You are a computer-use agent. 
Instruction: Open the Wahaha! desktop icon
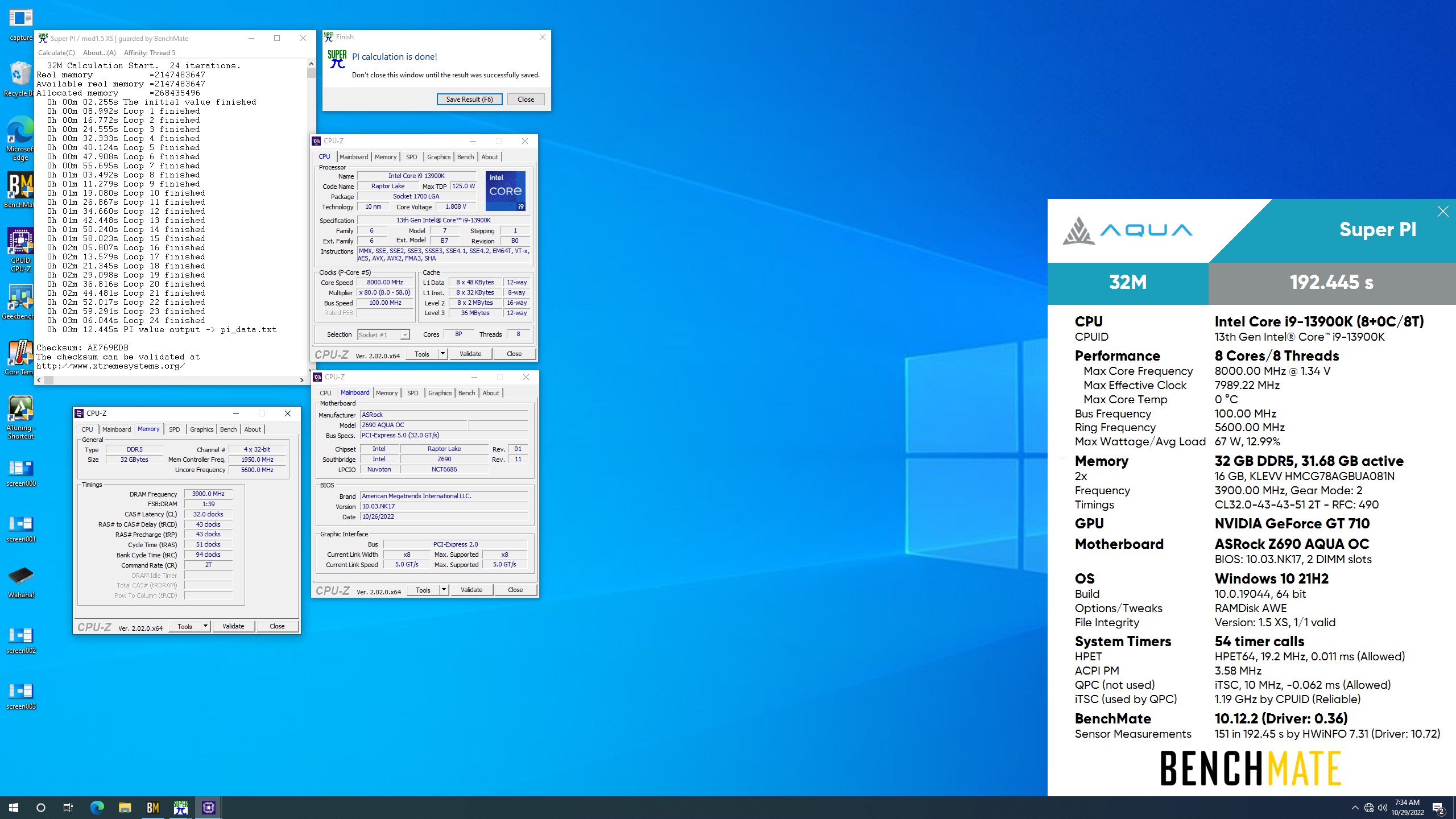pos(20,582)
